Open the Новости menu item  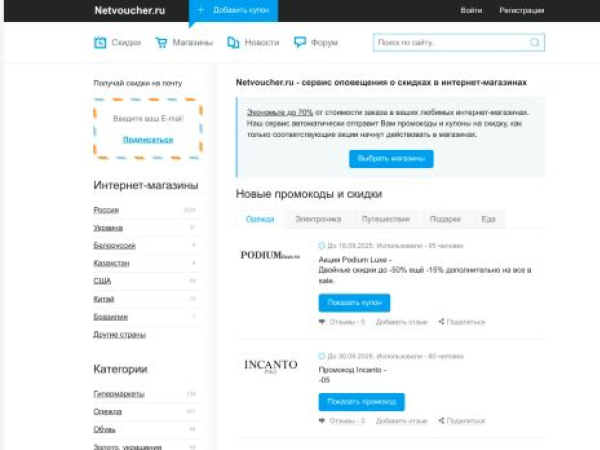click(262, 42)
